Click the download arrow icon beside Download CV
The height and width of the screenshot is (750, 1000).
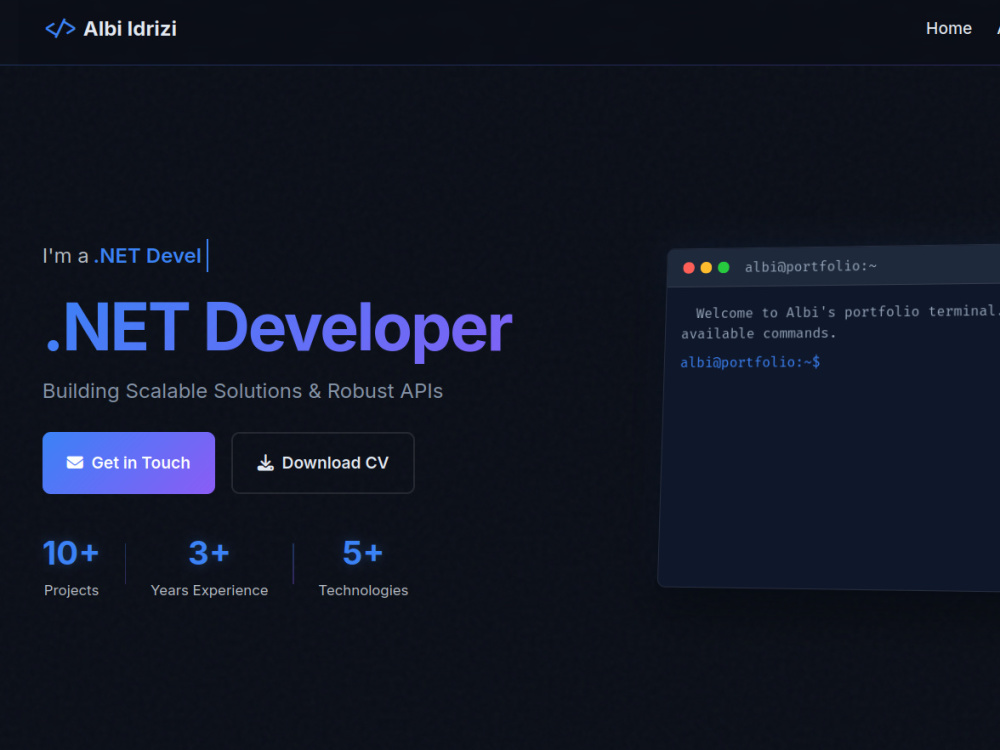click(265, 462)
